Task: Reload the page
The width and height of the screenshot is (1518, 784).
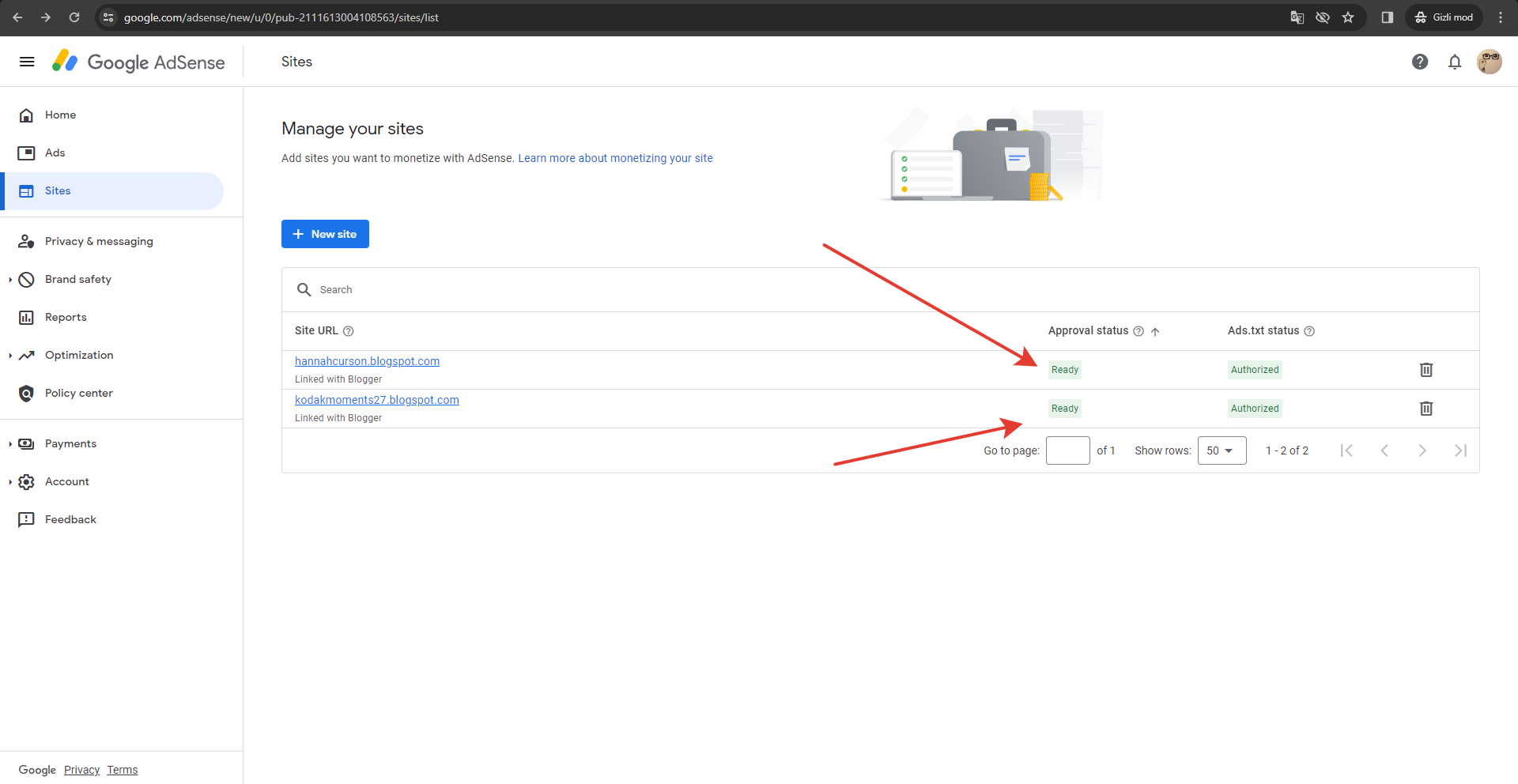Action: click(74, 17)
